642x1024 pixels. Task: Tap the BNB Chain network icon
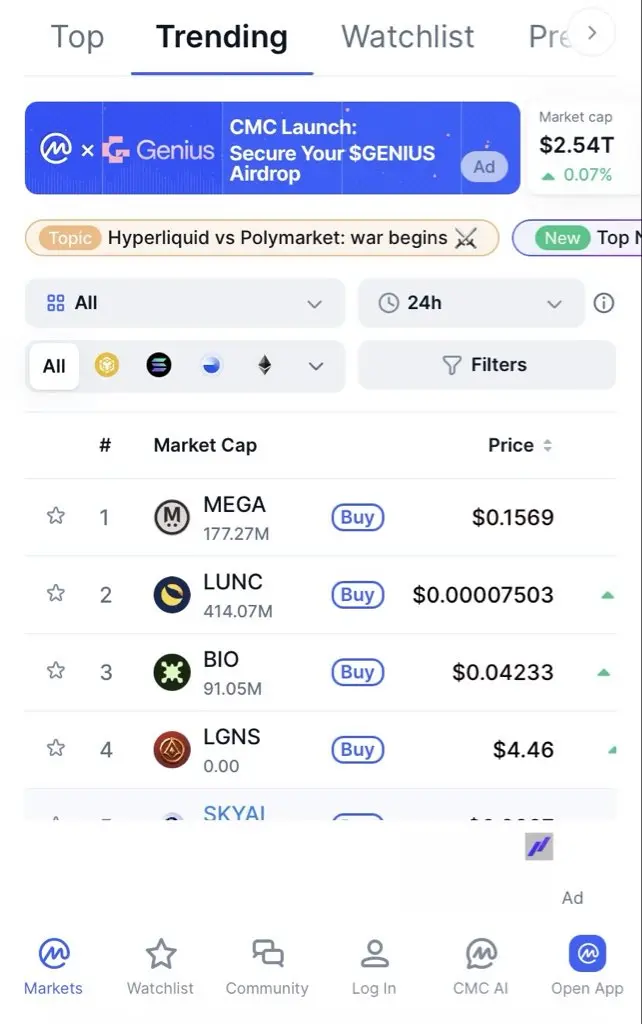[x=106, y=366]
